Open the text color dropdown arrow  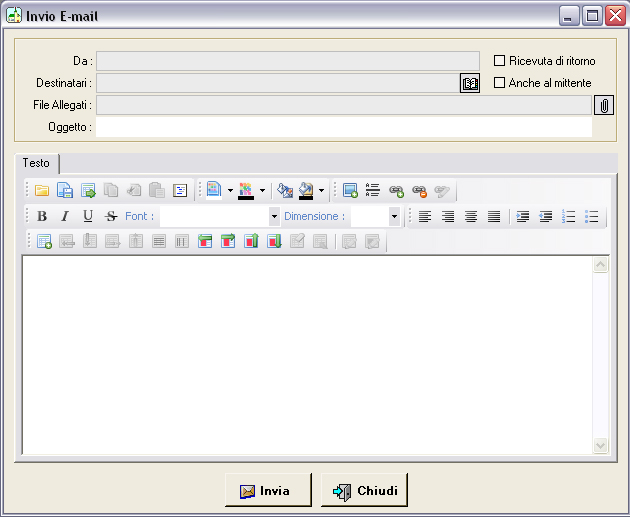(262, 190)
